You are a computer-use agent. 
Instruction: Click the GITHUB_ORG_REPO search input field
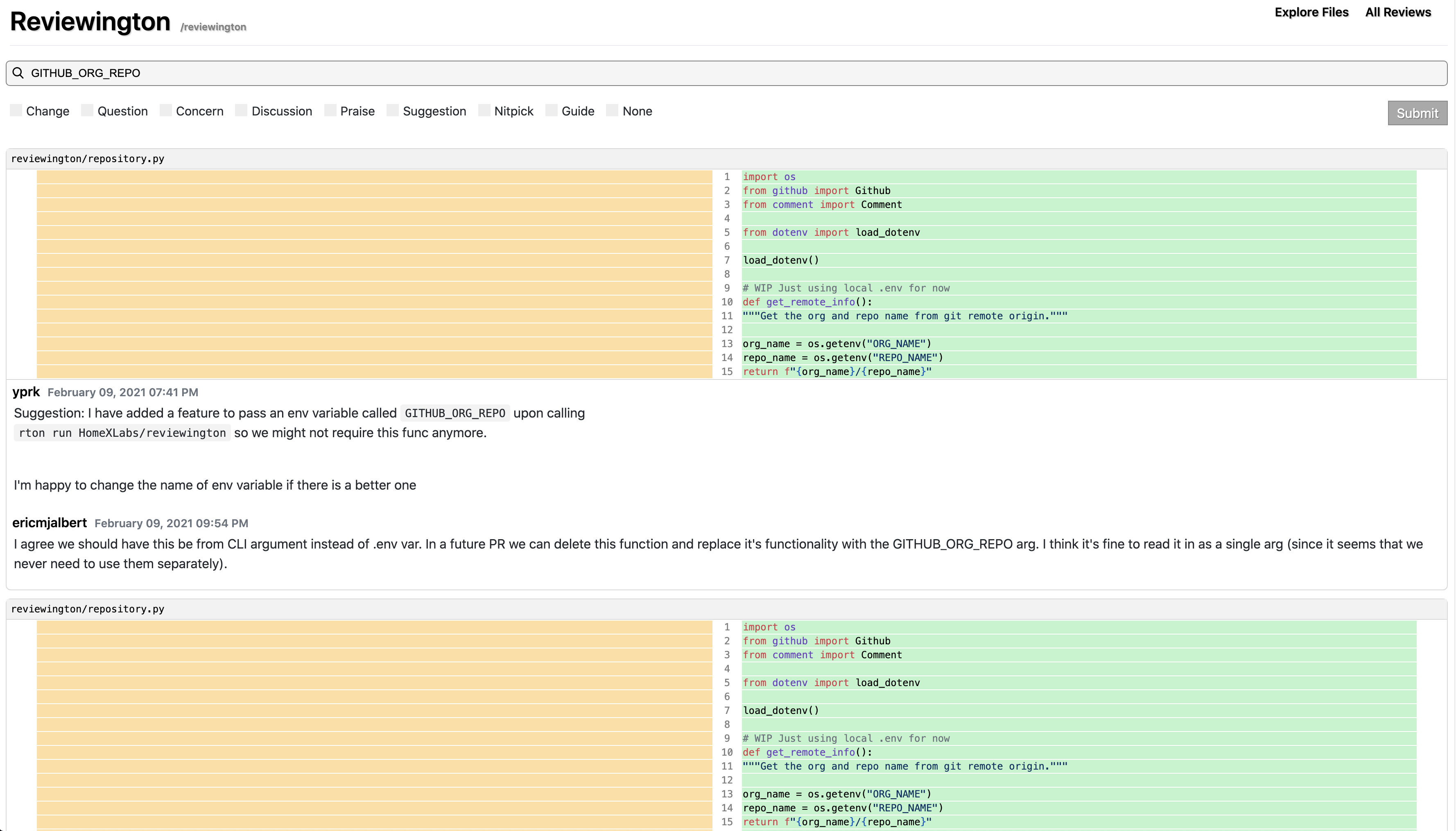(728, 72)
